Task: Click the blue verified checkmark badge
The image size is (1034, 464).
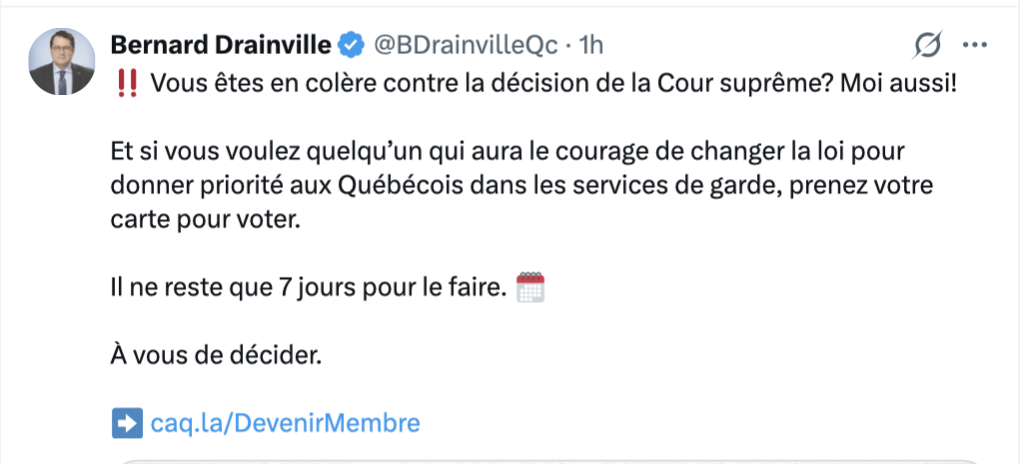Action: click(x=350, y=45)
